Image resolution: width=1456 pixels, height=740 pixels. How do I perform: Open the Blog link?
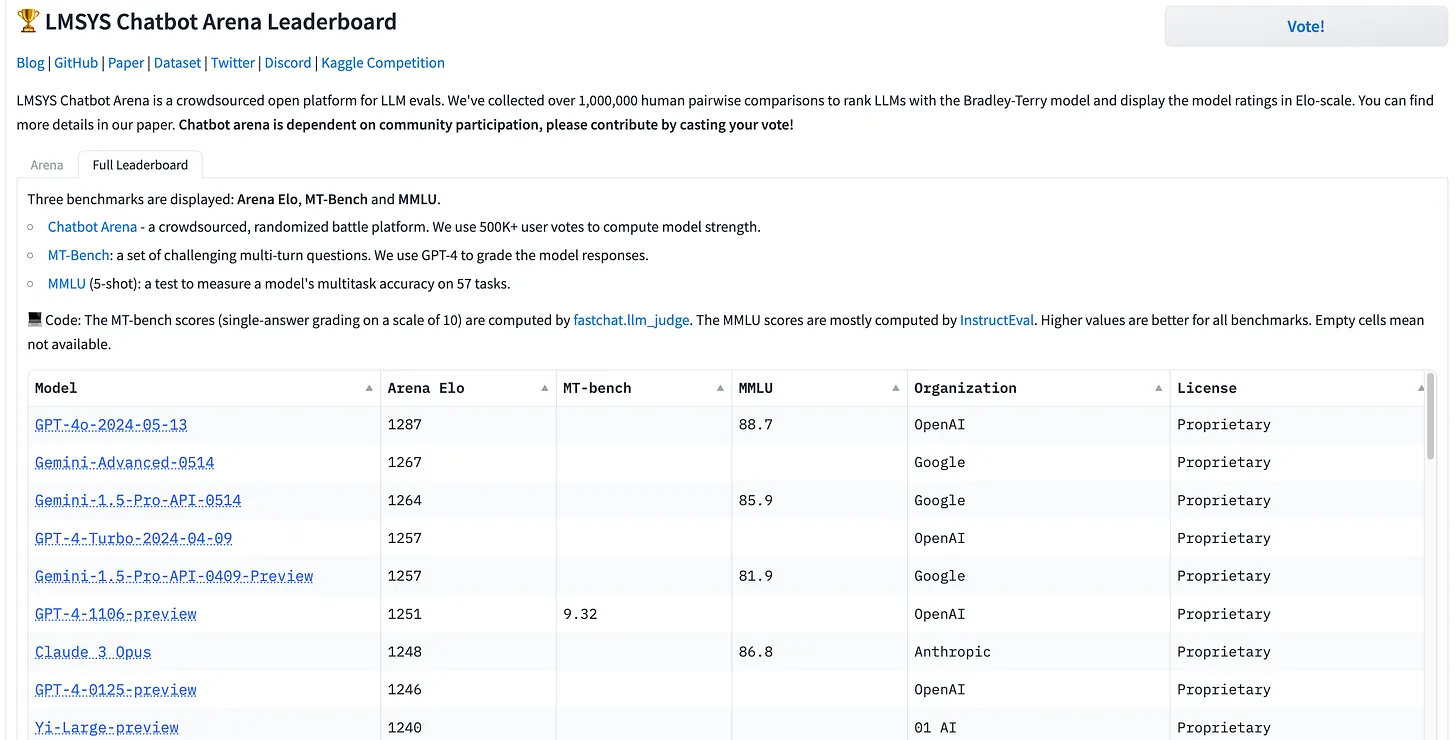[30, 63]
